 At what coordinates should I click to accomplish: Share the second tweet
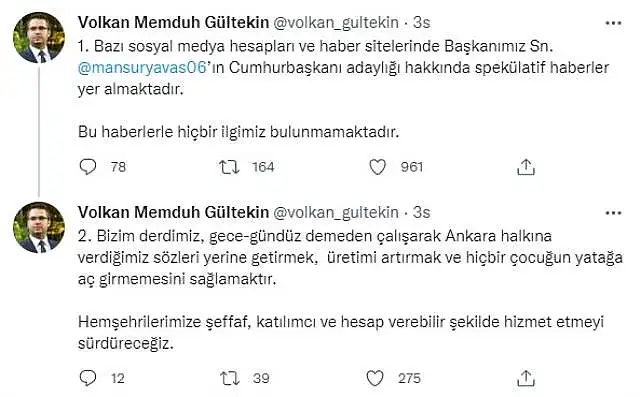526,378
